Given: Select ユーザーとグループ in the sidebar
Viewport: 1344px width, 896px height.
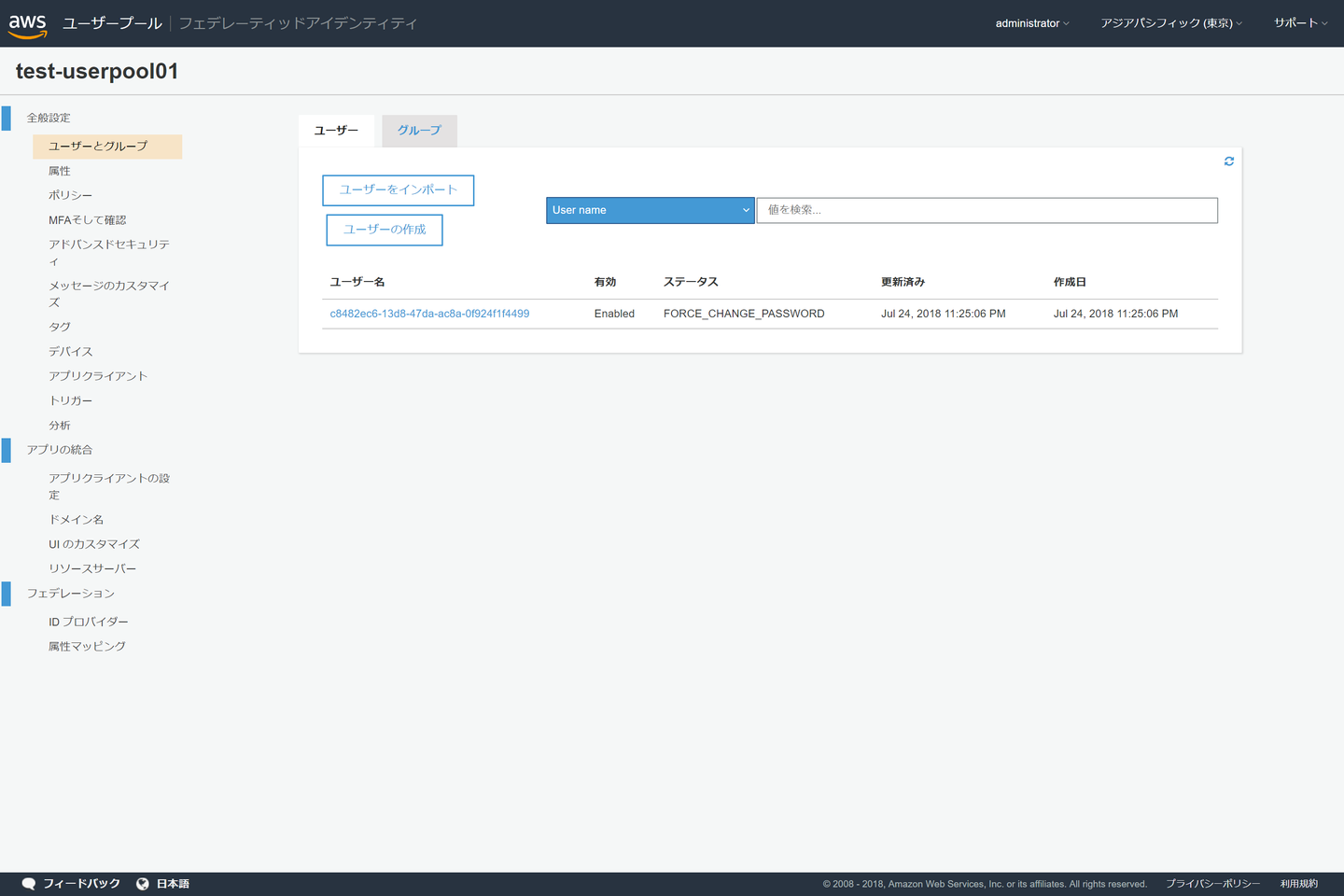Looking at the screenshot, I should point(107,147).
